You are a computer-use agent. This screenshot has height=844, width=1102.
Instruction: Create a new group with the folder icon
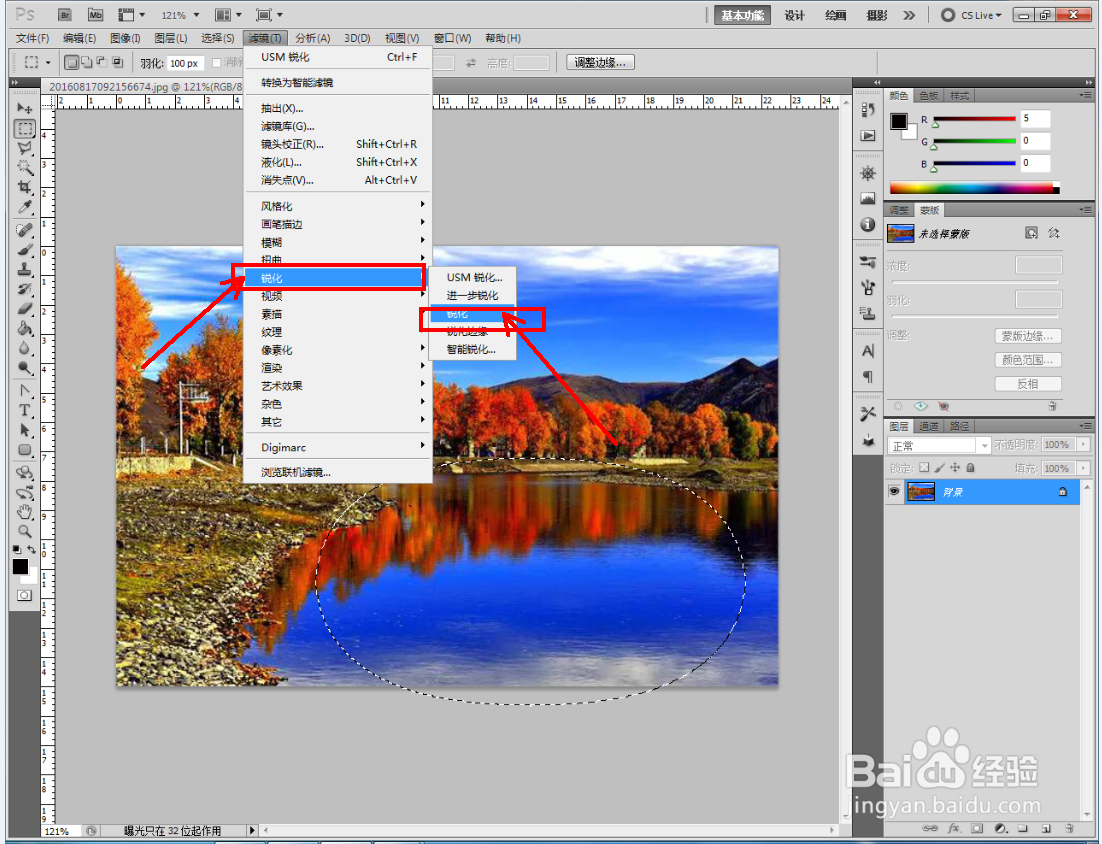(1023, 828)
